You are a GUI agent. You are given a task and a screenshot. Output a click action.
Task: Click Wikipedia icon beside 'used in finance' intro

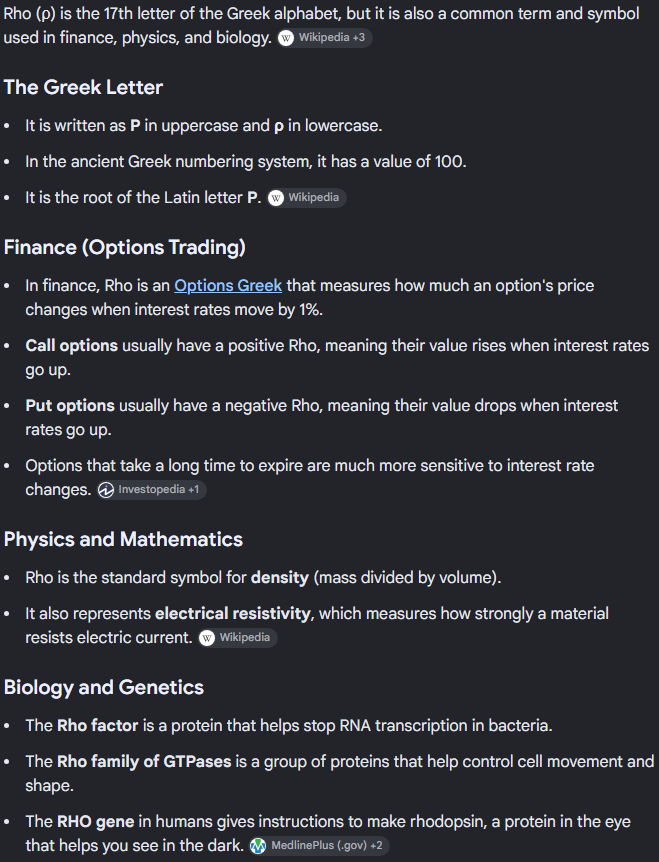coord(286,38)
